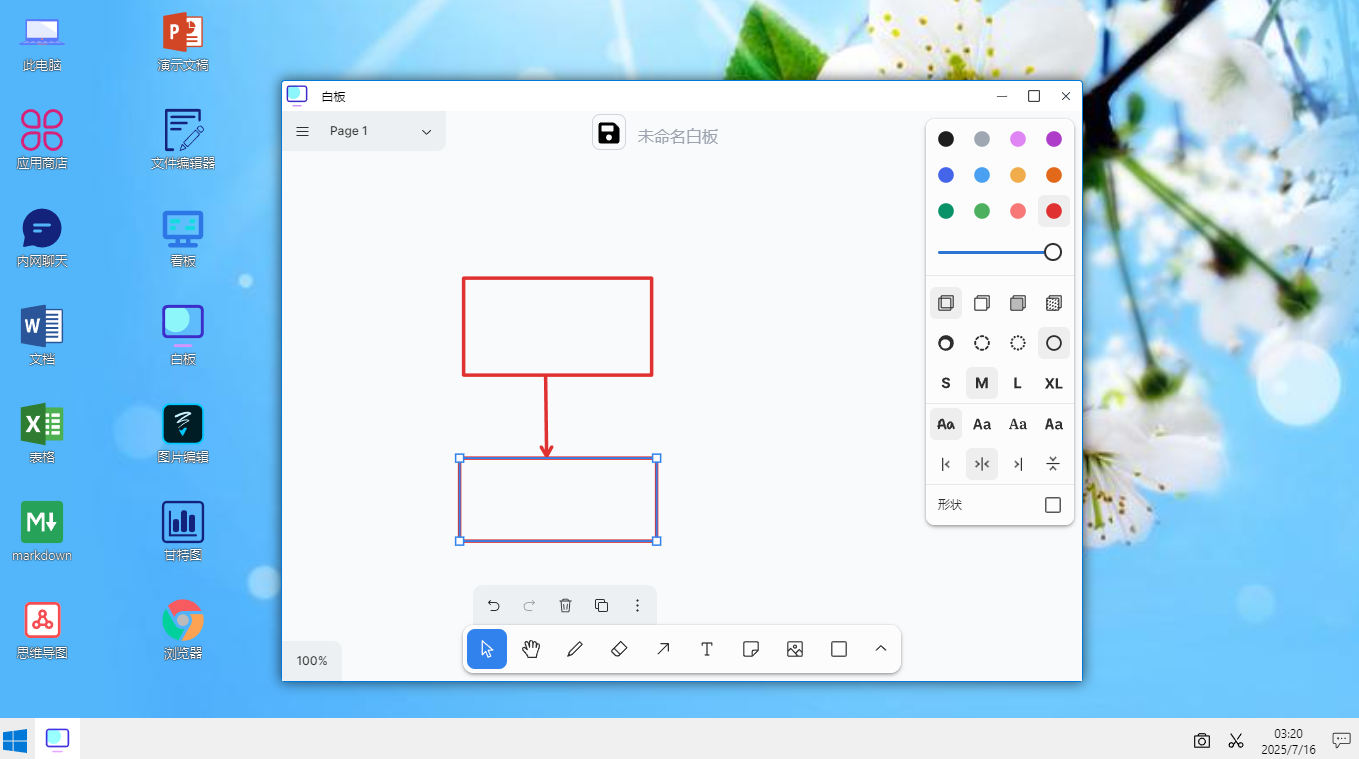This screenshot has width=1359, height=759.
Task: Choose the sans-serif font style
Action: tap(982, 424)
